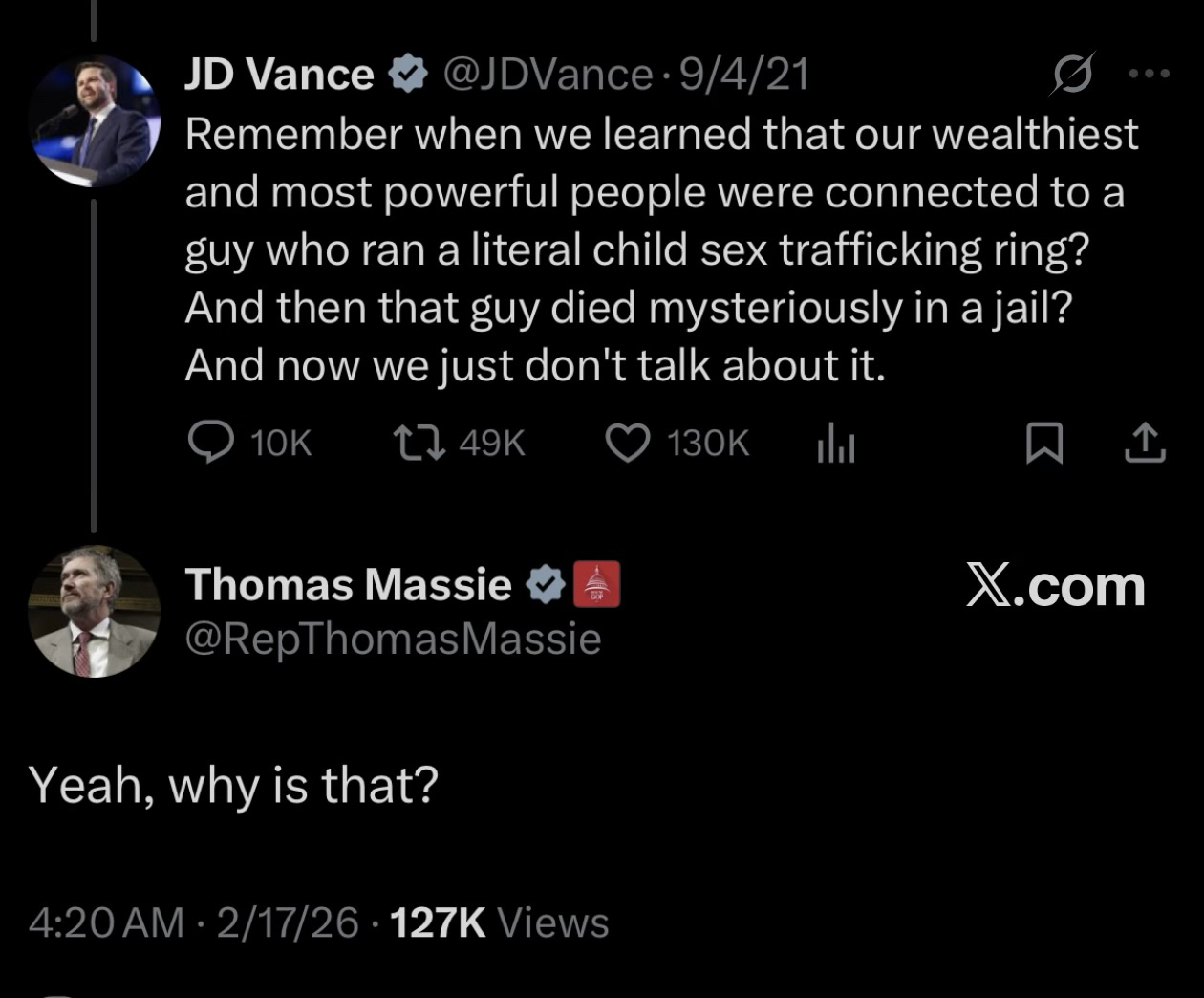
Task: Open view analytics bar-chart icon
Action: tap(835, 445)
